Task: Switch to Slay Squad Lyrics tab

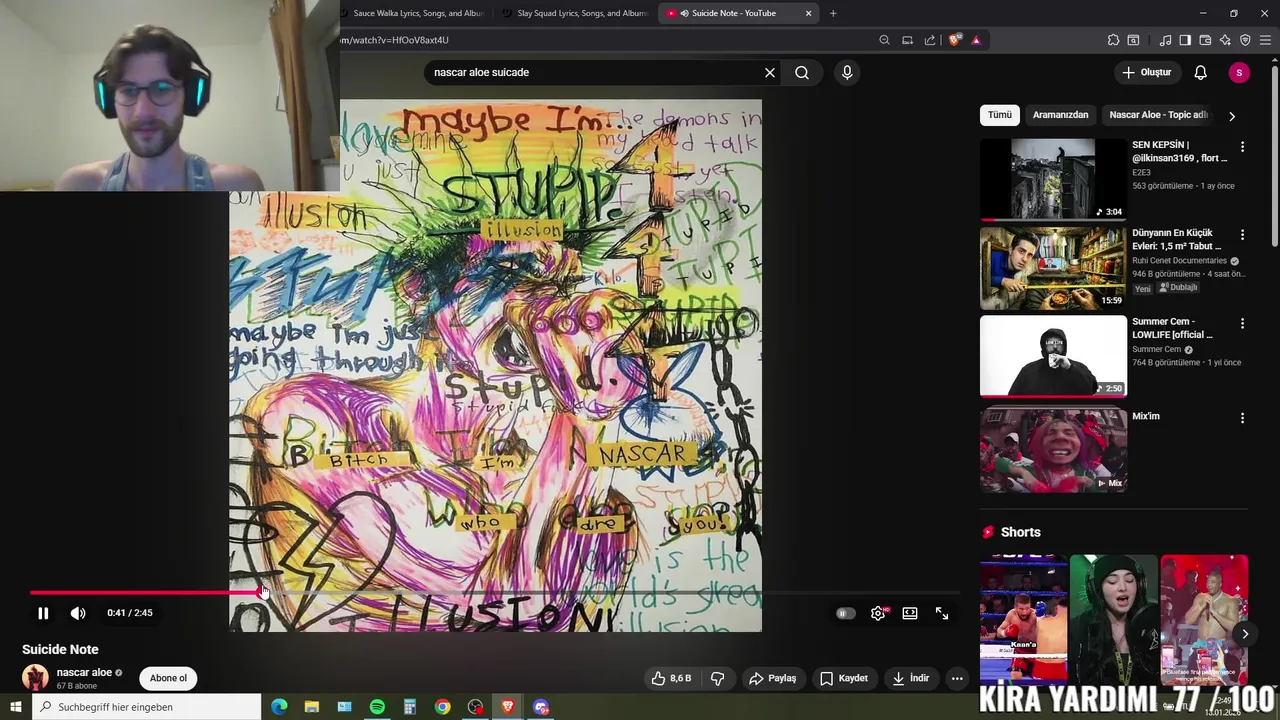Action: (x=575, y=13)
